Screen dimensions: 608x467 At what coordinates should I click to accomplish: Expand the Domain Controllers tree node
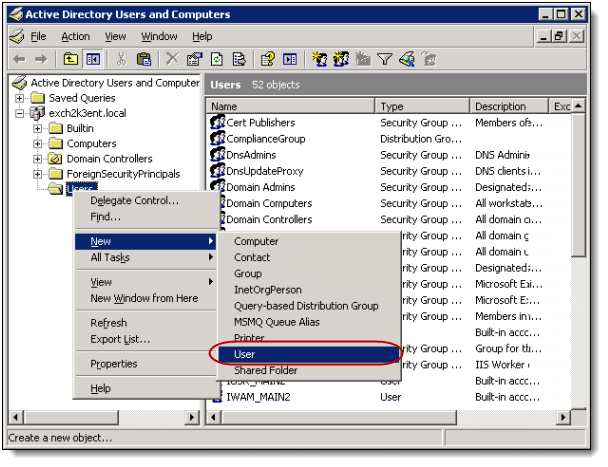[x=38, y=159]
